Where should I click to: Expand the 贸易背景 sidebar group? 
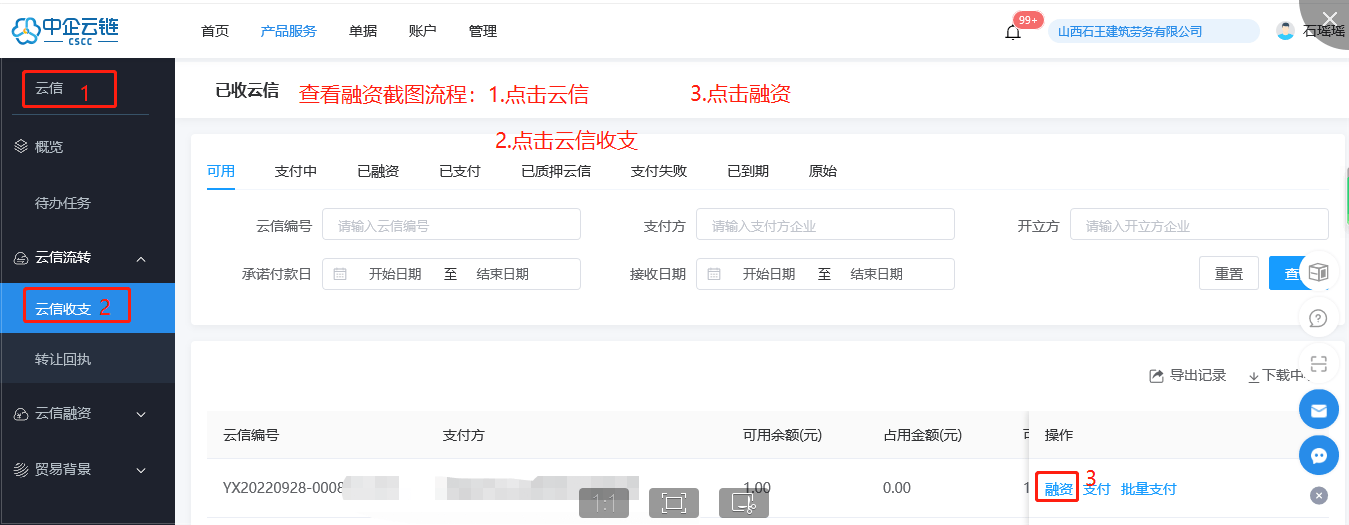click(x=141, y=470)
